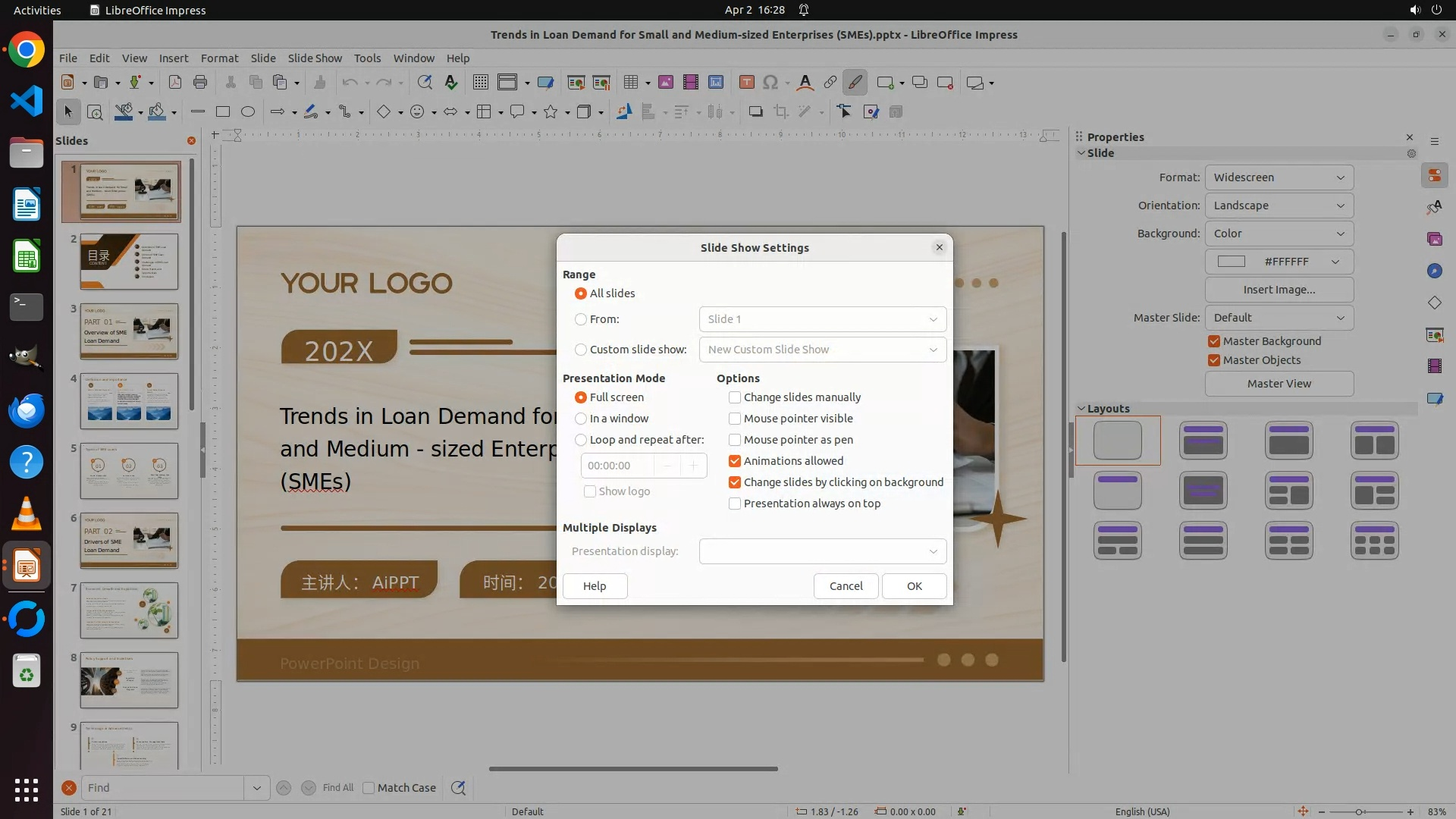Select the Rectangle drawing tool
This screenshot has height=819, width=1456.
(222, 112)
